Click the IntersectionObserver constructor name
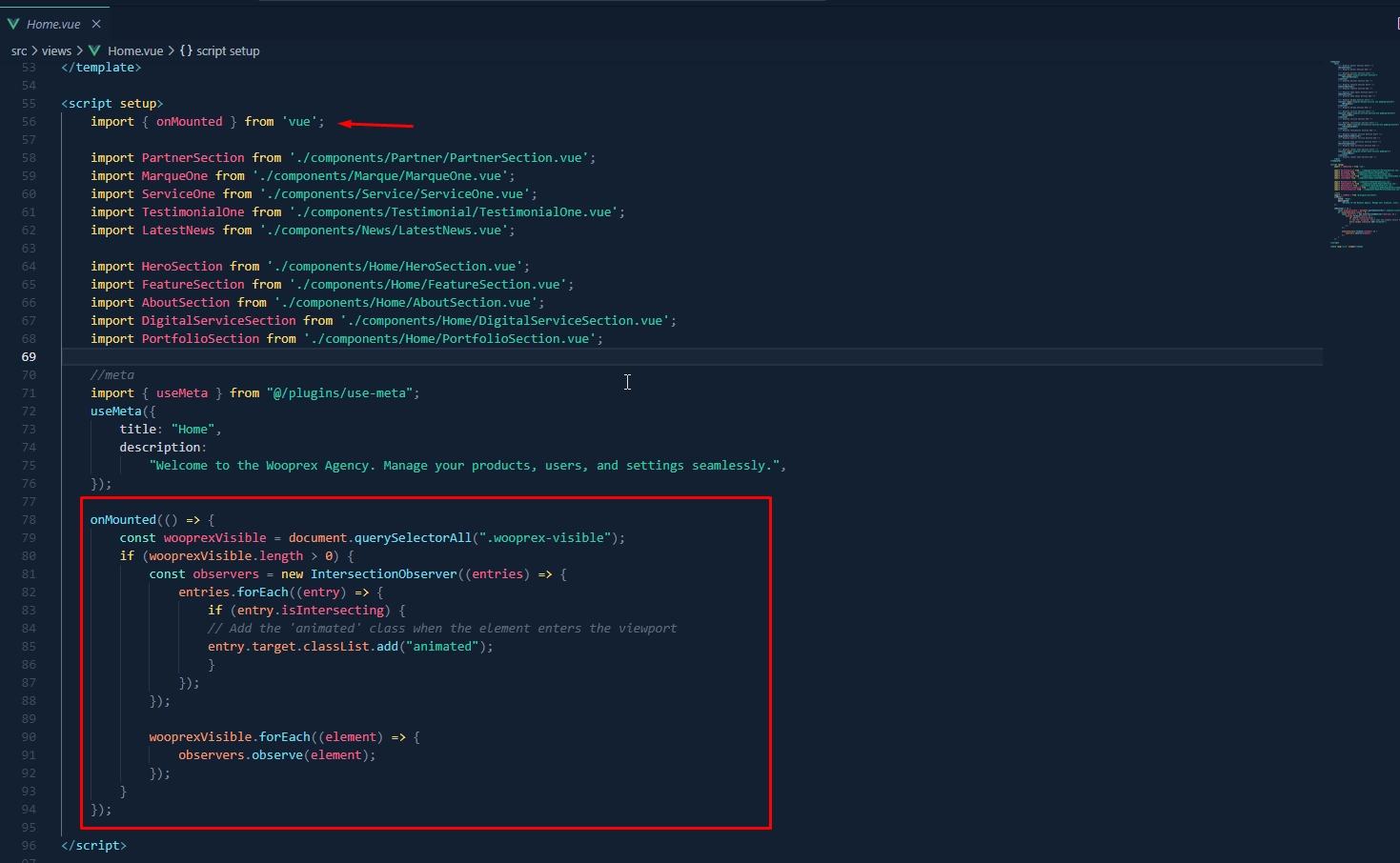The image size is (1400, 863). point(383,574)
